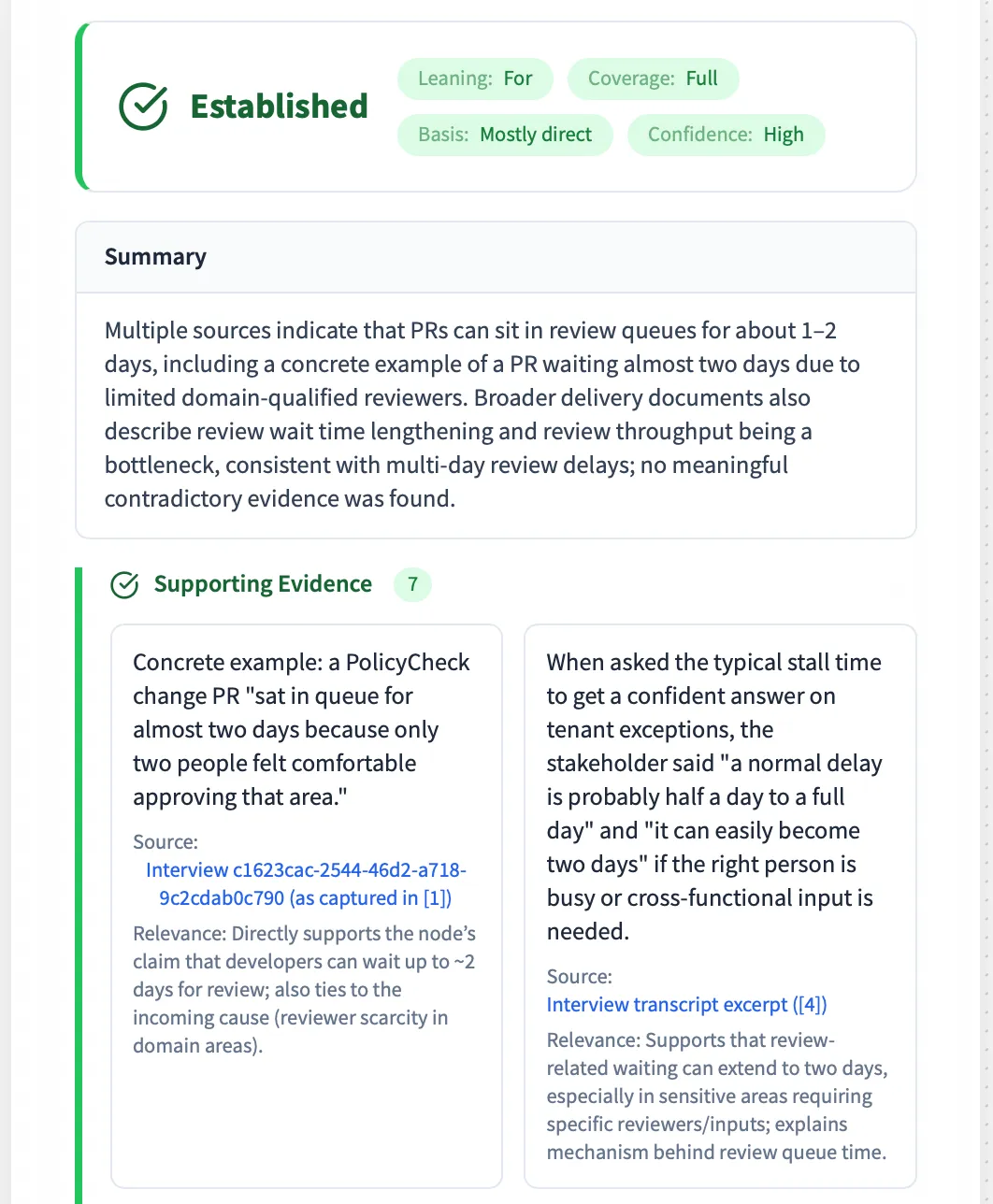Click the "Source:" label in PolicyCheck card

coord(165,842)
